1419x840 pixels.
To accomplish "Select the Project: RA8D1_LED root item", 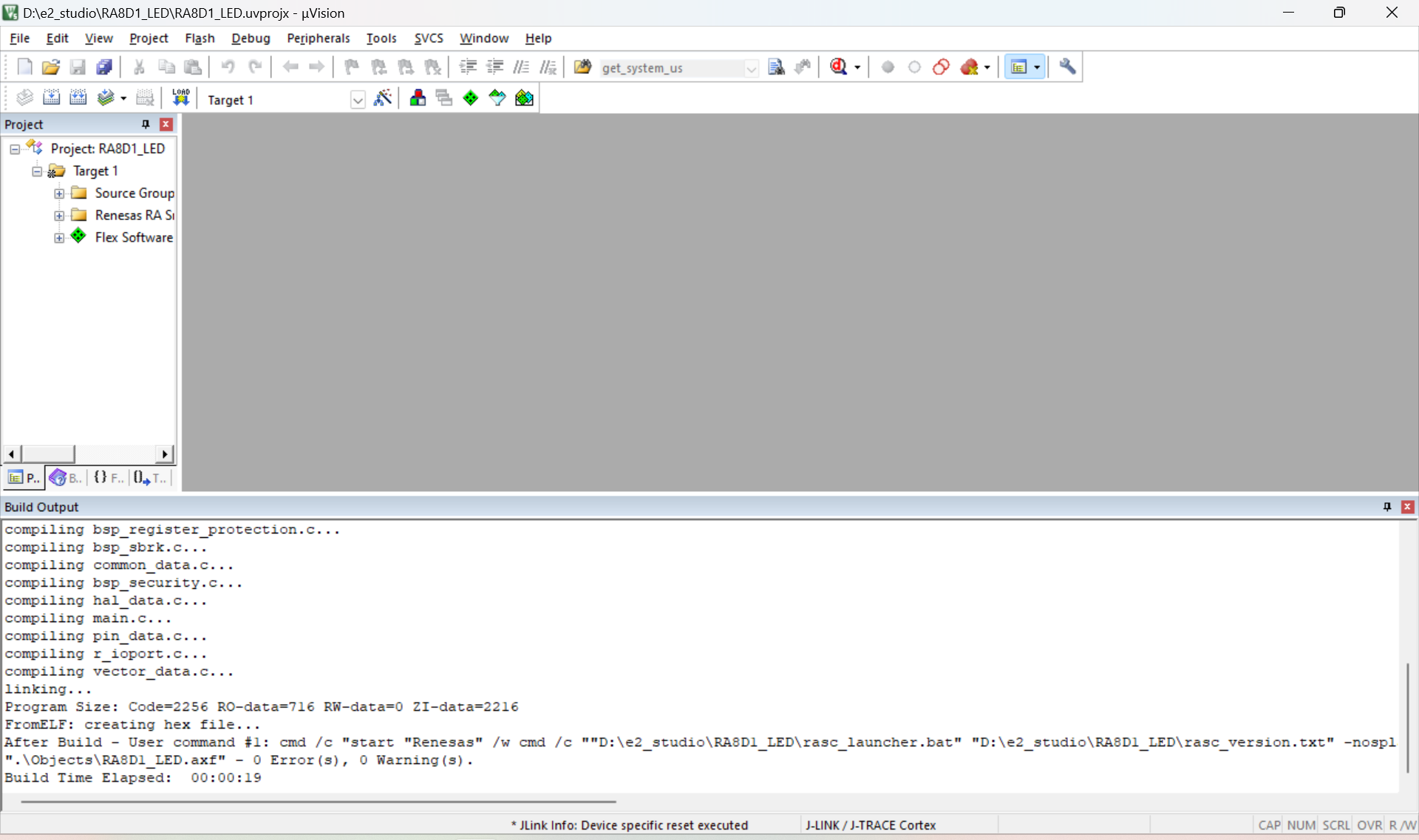I will pos(107,148).
